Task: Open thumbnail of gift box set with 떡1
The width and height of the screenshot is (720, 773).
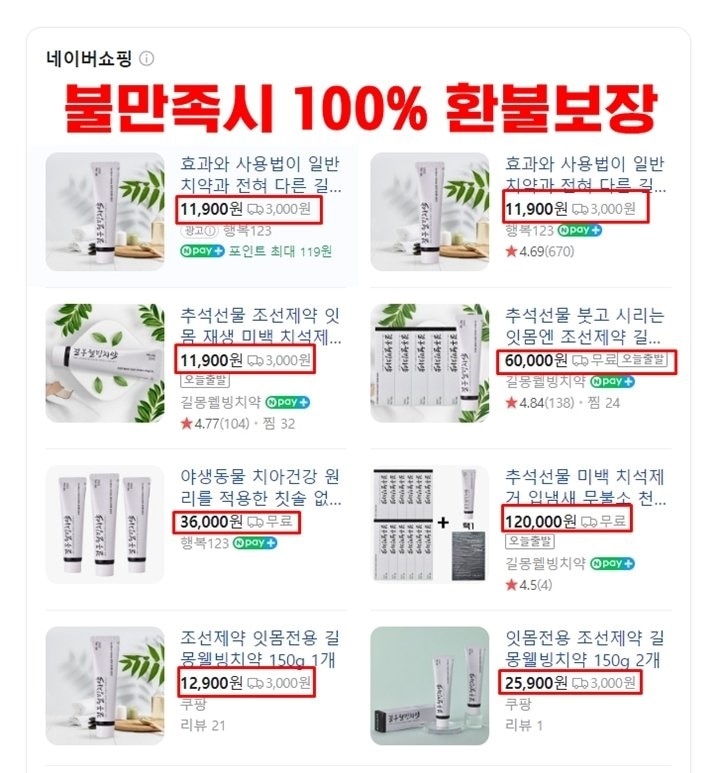Action: pyautogui.click(x=430, y=524)
